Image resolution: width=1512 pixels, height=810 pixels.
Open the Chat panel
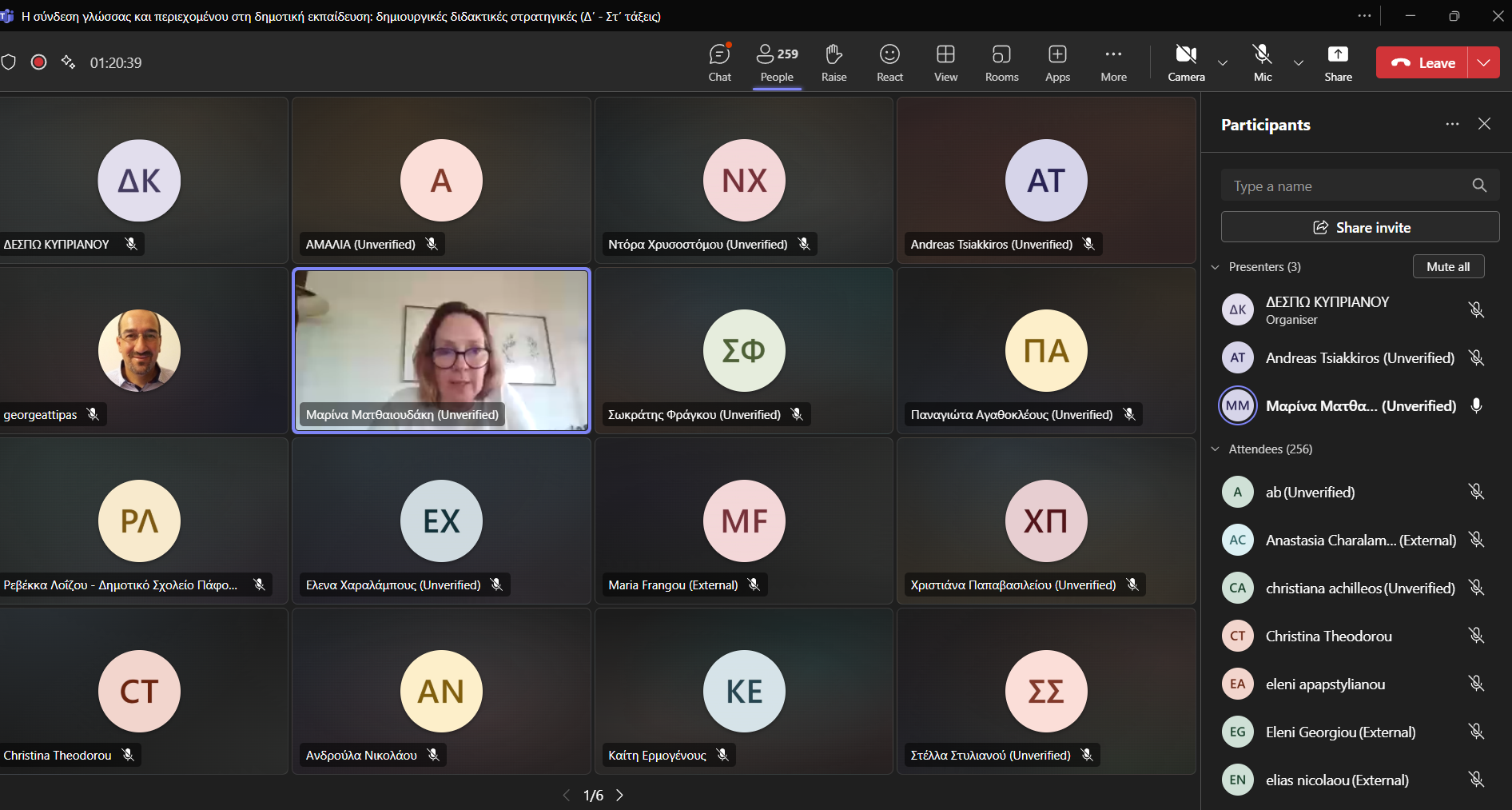pyautogui.click(x=719, y=62)
